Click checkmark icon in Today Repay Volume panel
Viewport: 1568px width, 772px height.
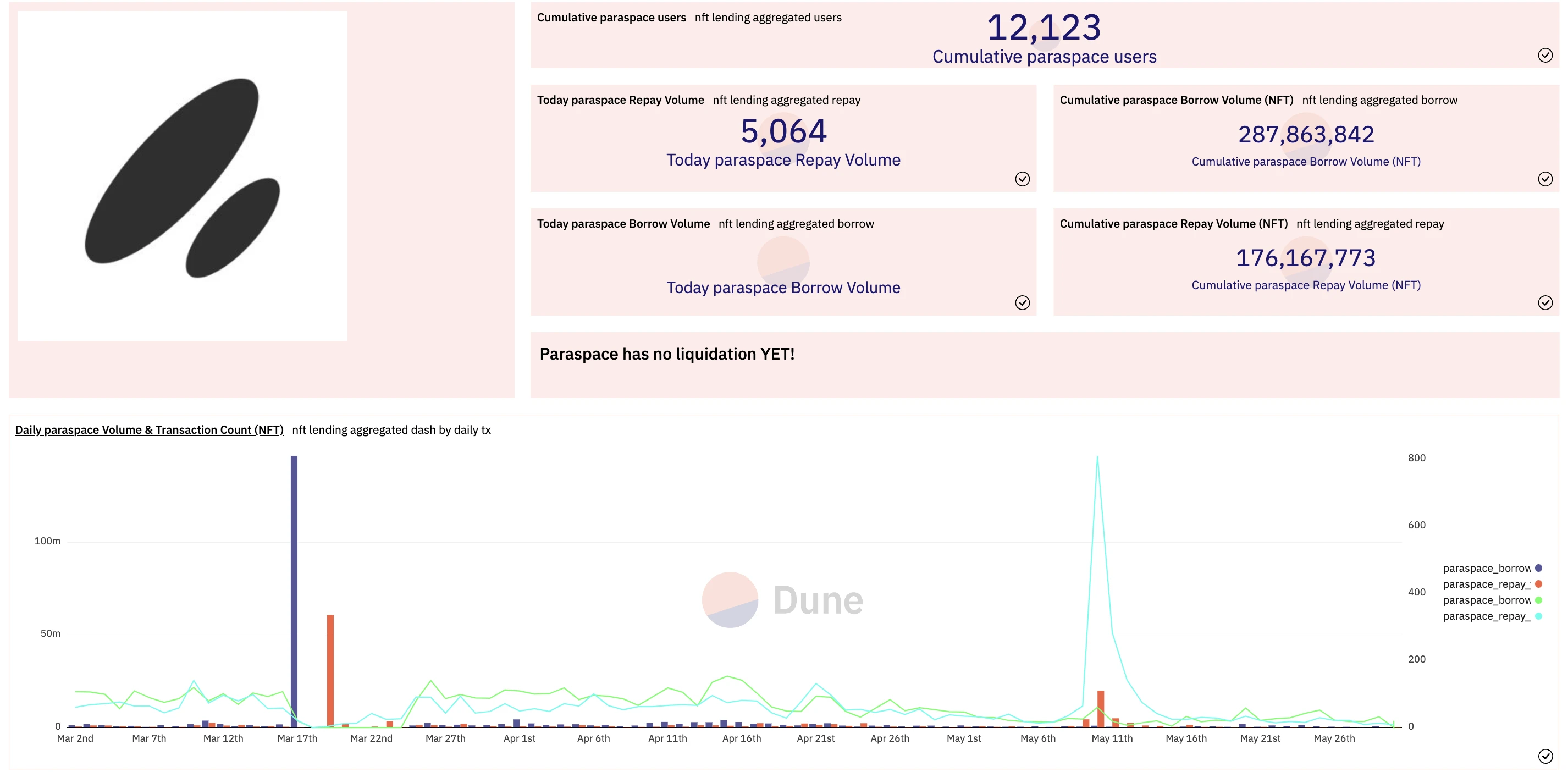(1022, 178)
